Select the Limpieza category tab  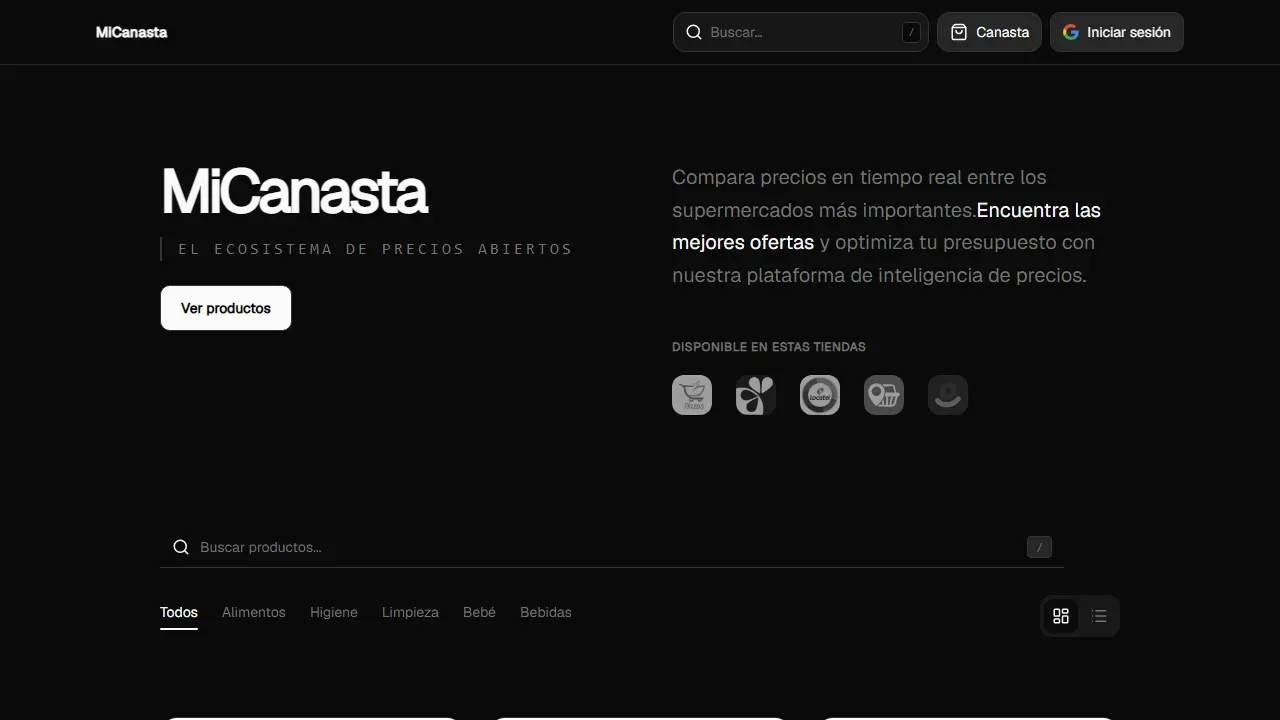point(410,612)
